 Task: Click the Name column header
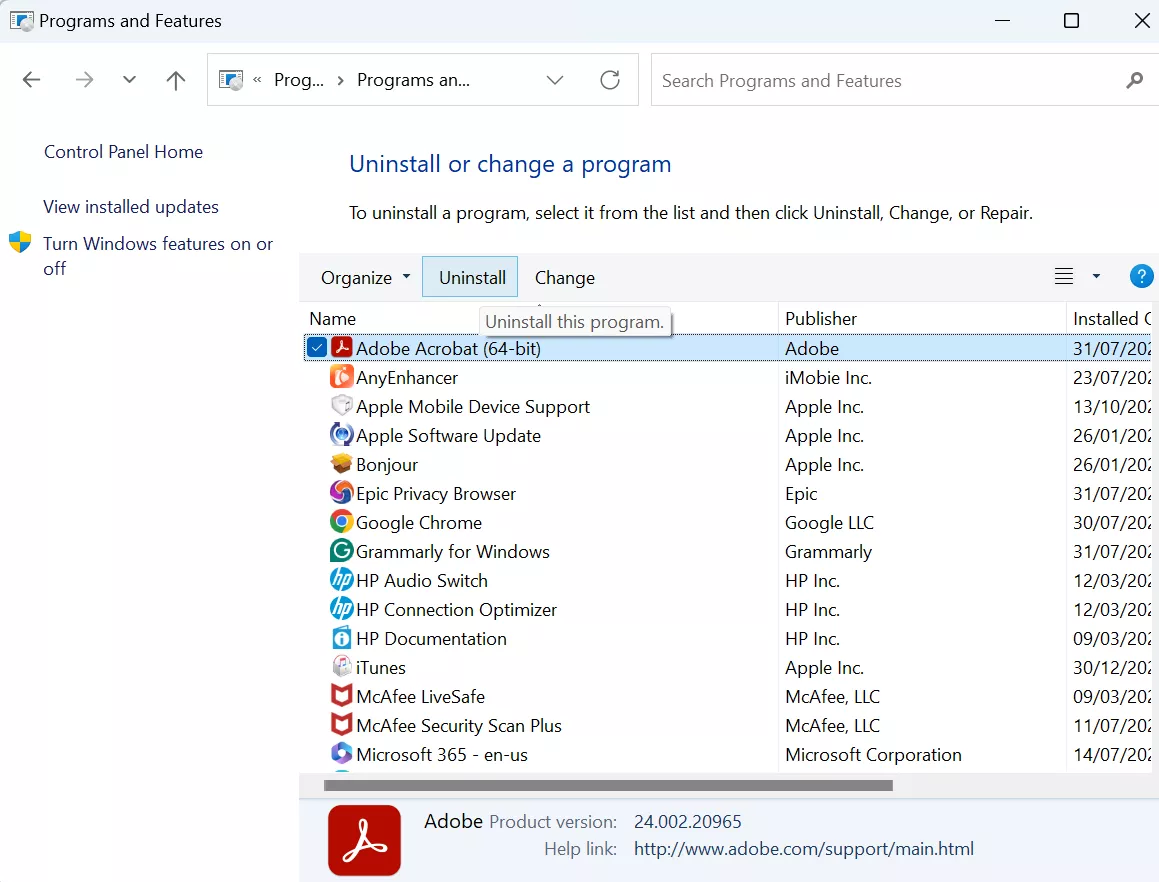(332, 318)
